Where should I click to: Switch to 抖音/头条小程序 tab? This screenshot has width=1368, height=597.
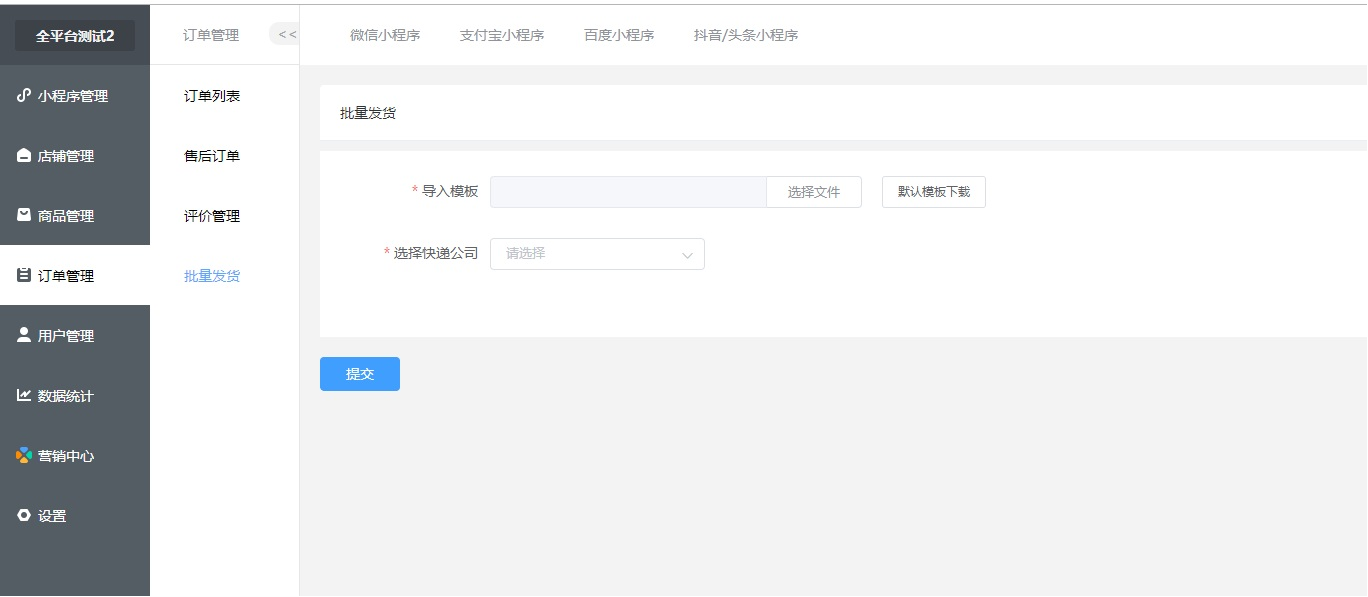pyautogui.click(x=746, y=35)
